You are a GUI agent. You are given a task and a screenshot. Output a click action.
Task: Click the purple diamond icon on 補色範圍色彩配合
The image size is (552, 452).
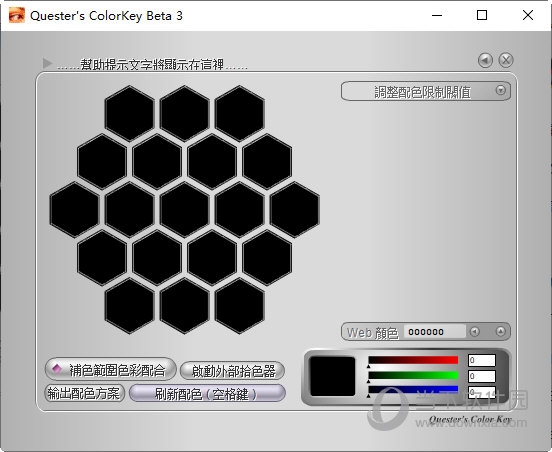coord(57,369)
